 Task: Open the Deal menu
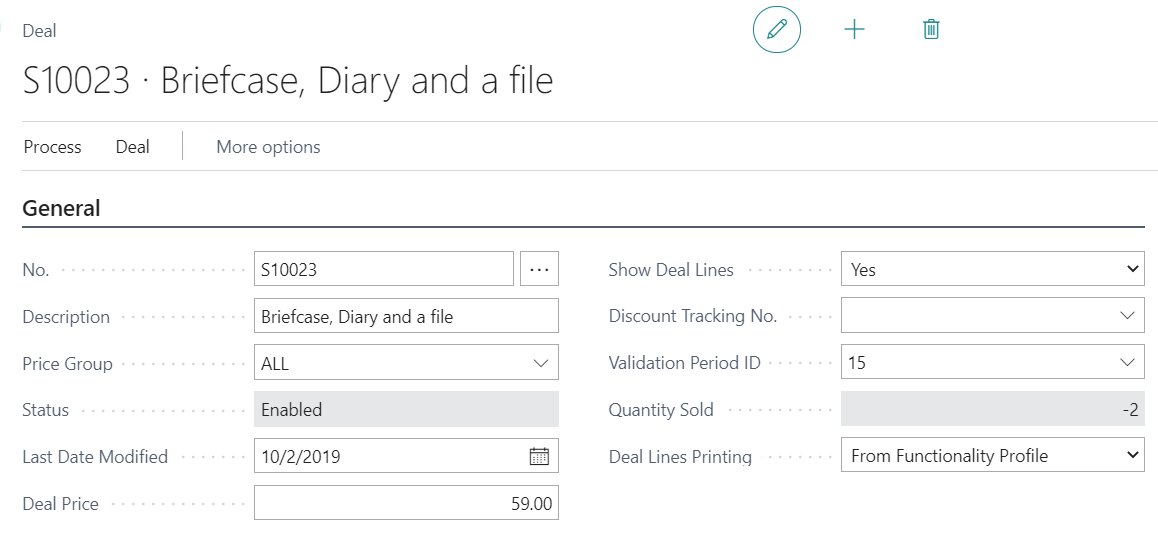pyautogui.click(x=132, y=147)
